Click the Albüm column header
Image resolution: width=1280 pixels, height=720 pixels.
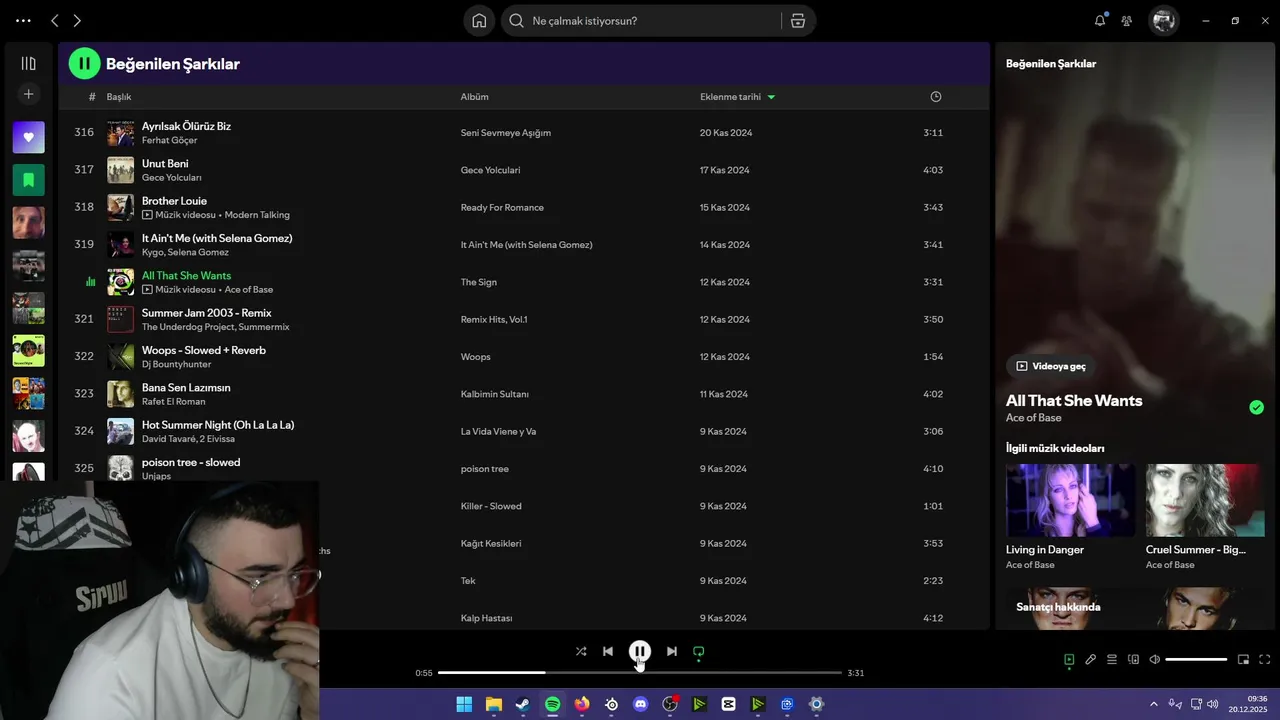coord(474,97)
